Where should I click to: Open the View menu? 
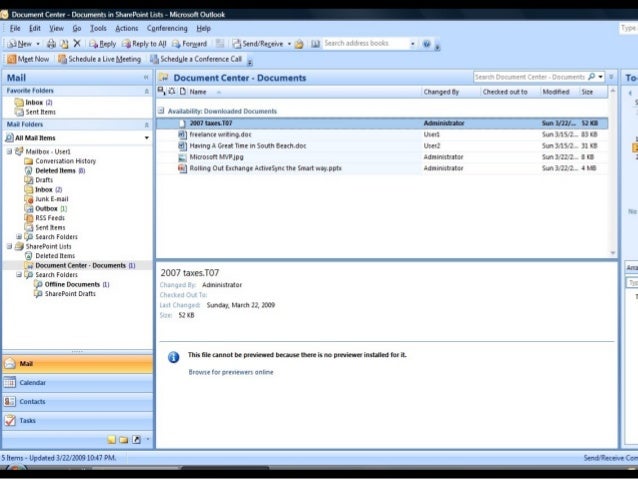tap(56, 28)
